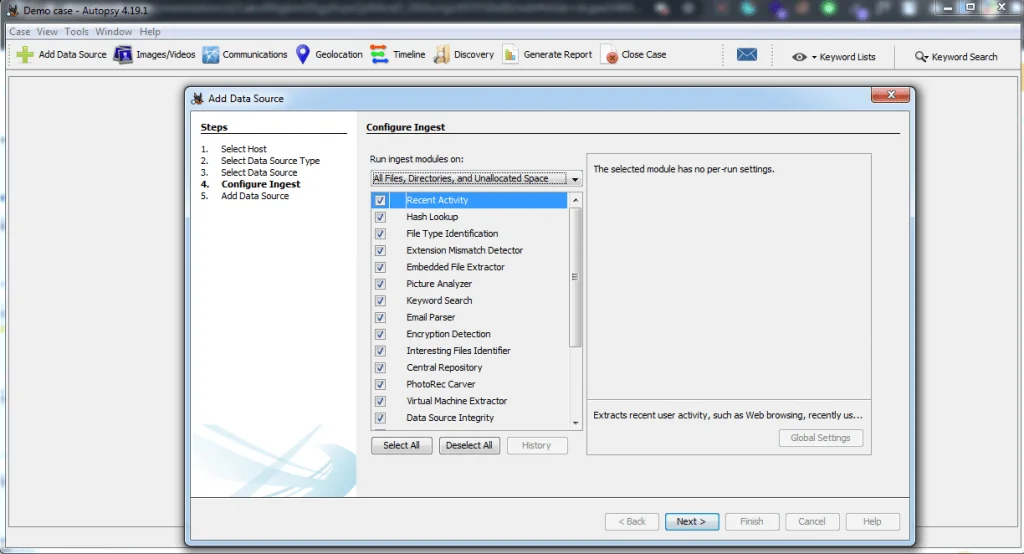Image resolution: width=1024 pixels, height=554 pixels.
Task: Click the Keyword Lists eye icon
Action: point(799,57)
